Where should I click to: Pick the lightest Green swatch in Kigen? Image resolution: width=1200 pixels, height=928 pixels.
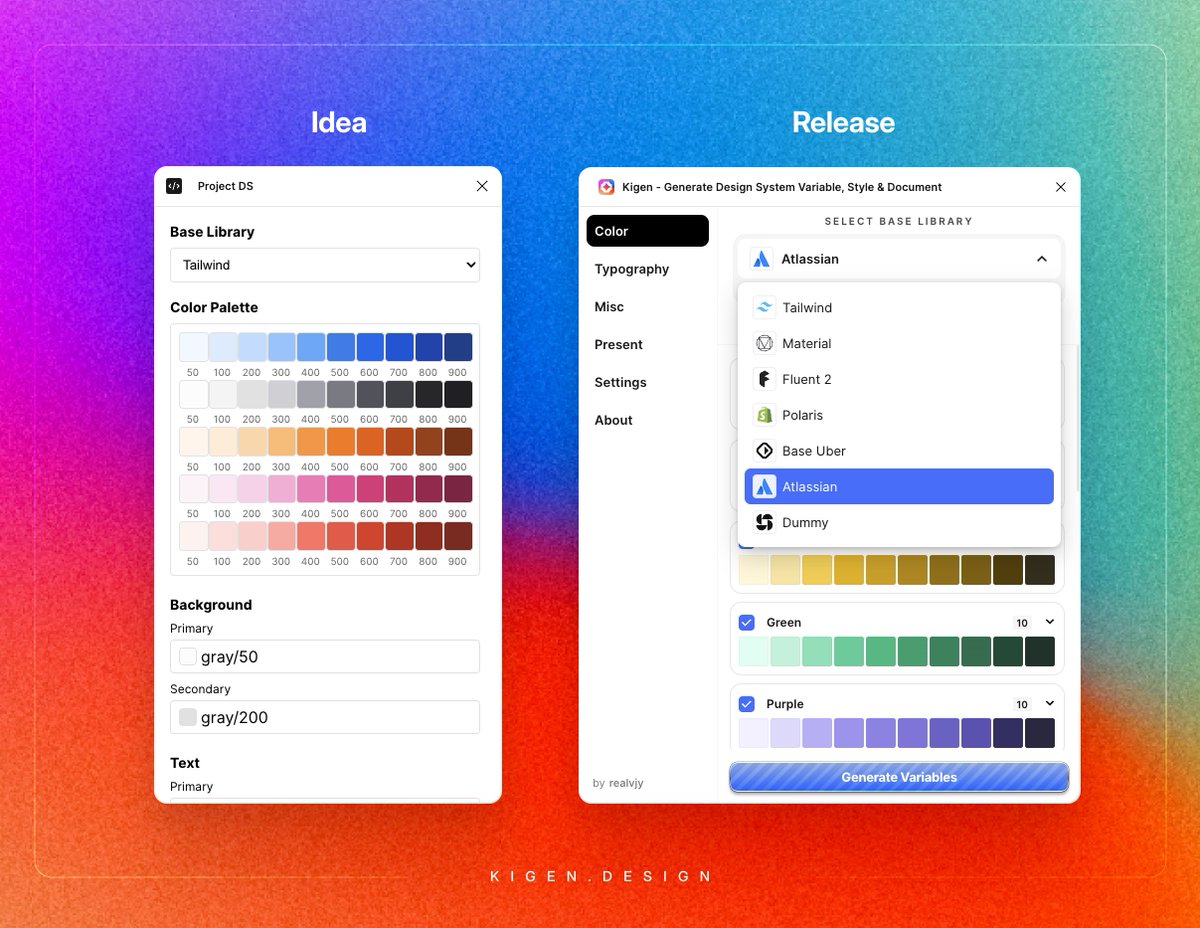click(754, 651)
